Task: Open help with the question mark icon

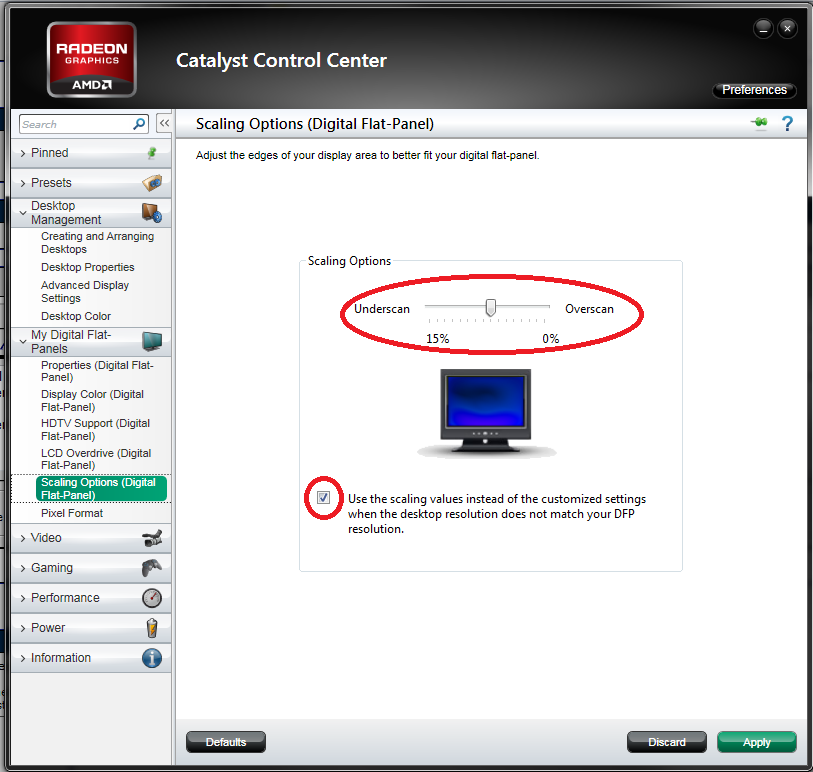Action: point(787,123)
